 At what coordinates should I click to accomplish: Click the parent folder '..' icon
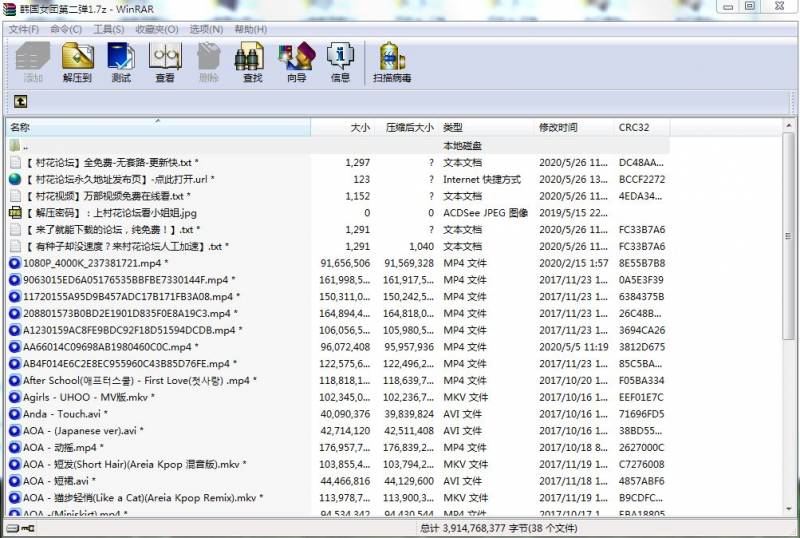[15, 145]
